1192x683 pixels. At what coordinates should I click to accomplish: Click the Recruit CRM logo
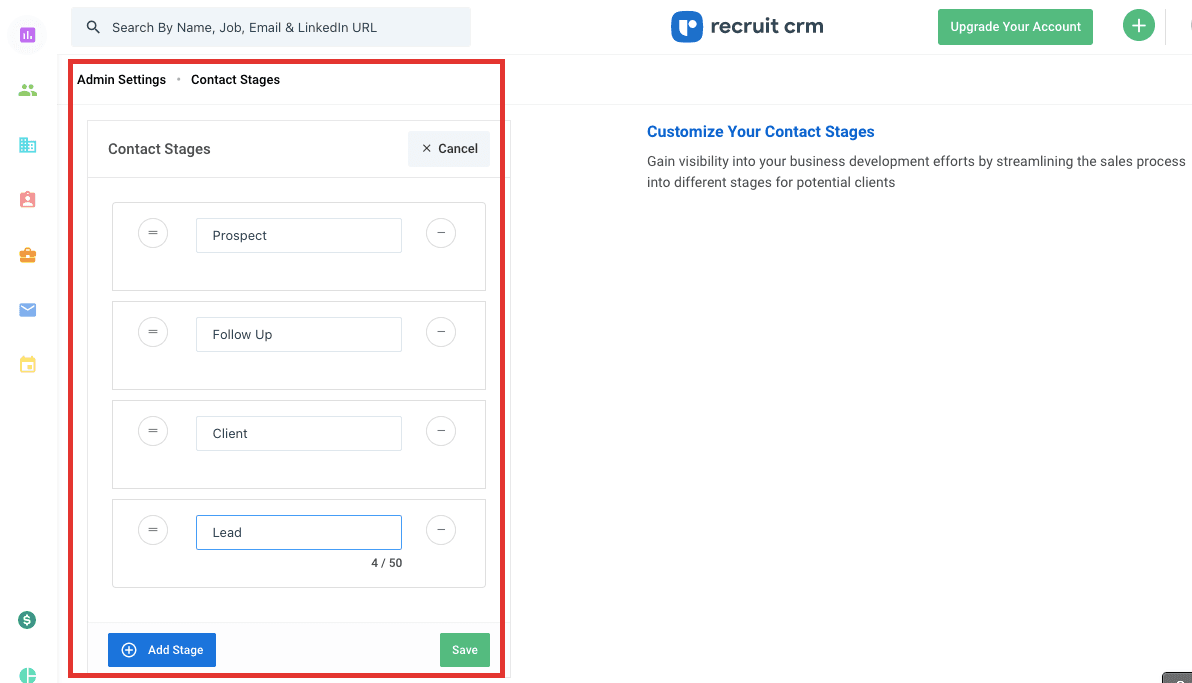tap(746, 26)
